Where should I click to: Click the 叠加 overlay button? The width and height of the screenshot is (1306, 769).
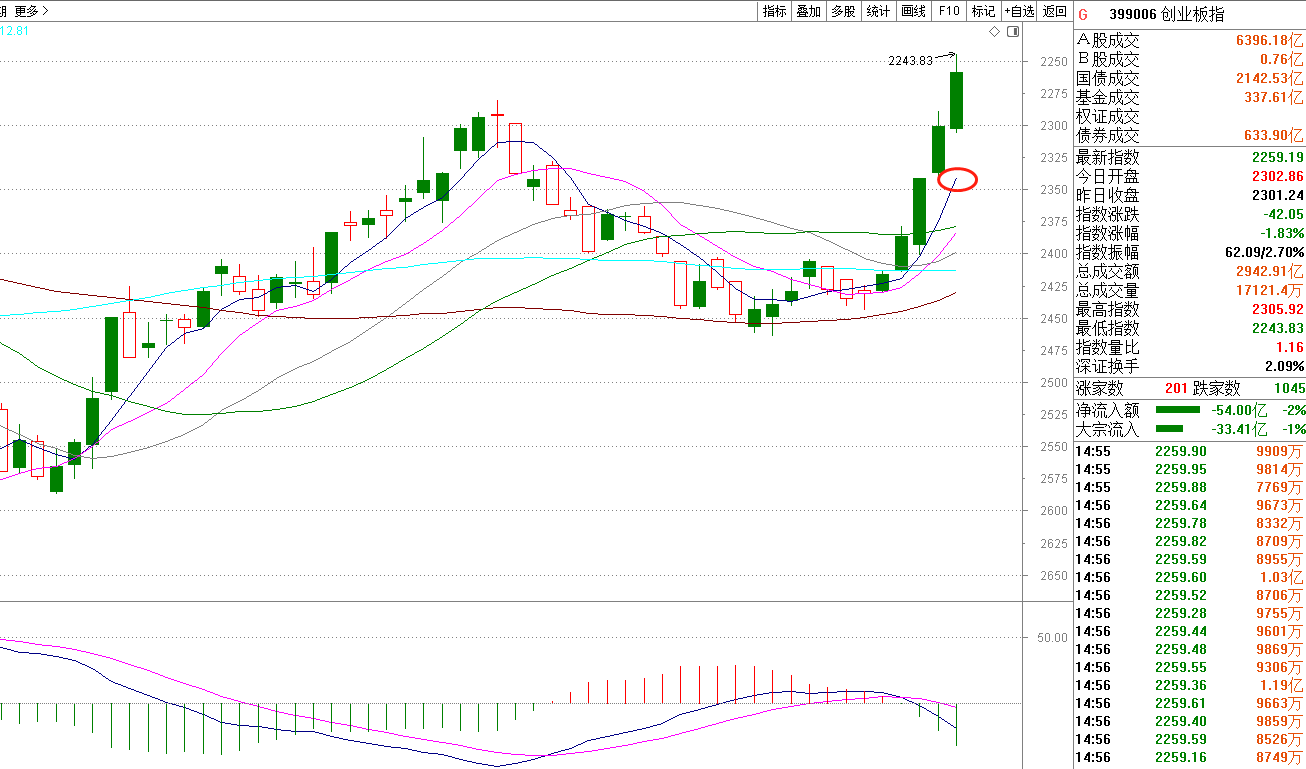[x=808, y=11]
